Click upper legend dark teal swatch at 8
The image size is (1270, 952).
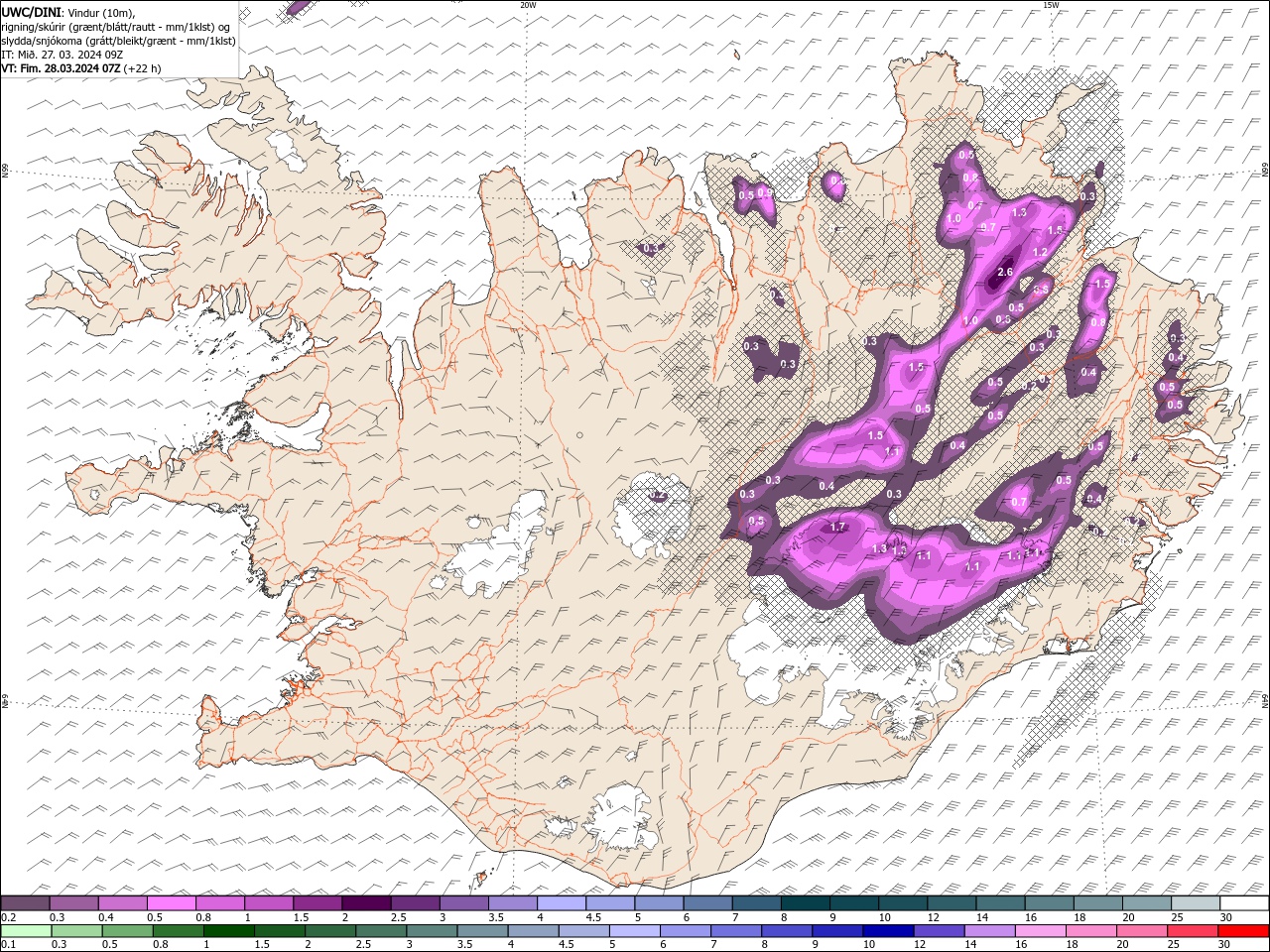pyautogui.click(x=805, y=903)
